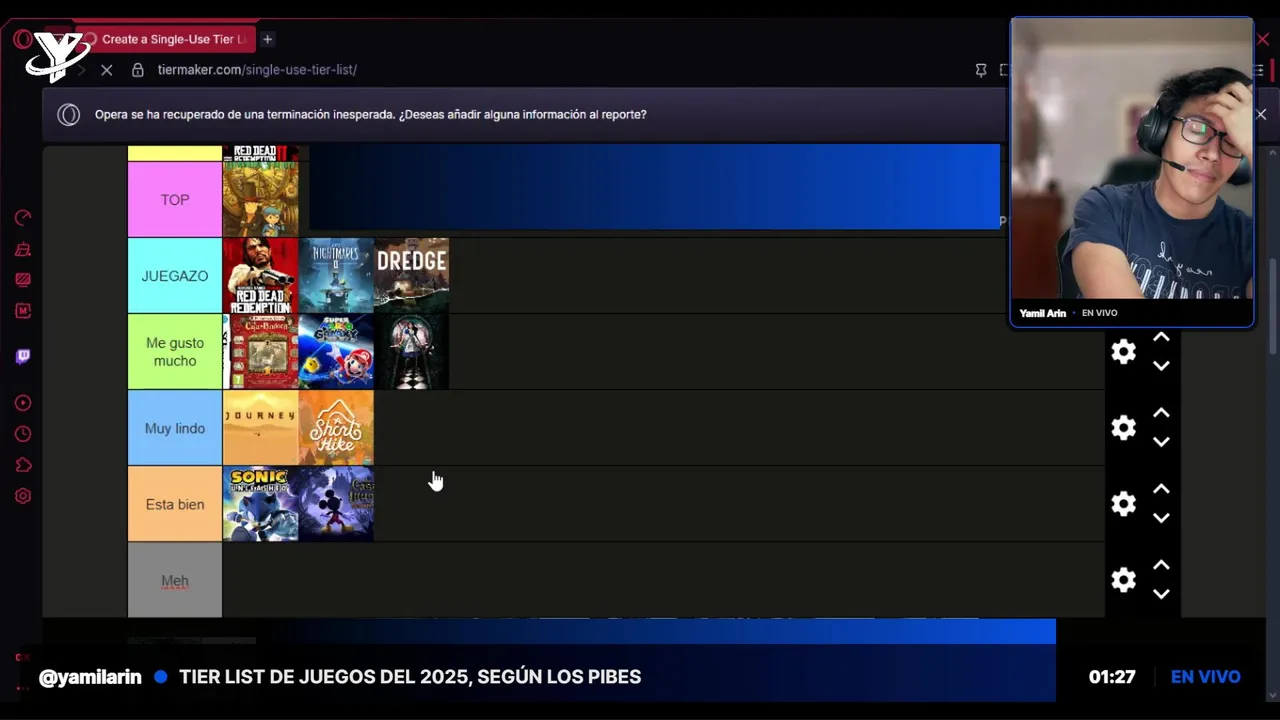The height and width of the screenshot is (720, 1280).
Task: Open settings gear for Meh row
Action: 1124,580
